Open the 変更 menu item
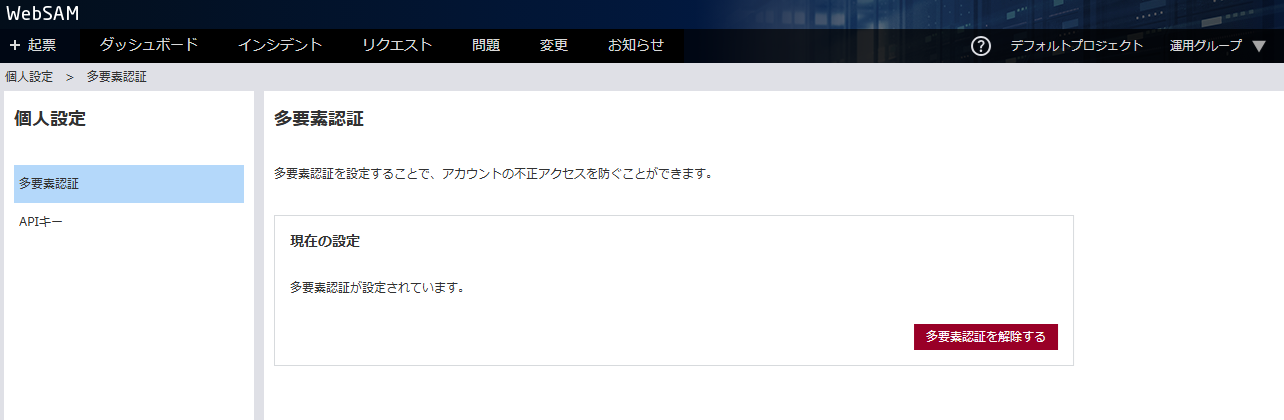 click(x=554, y=45)
